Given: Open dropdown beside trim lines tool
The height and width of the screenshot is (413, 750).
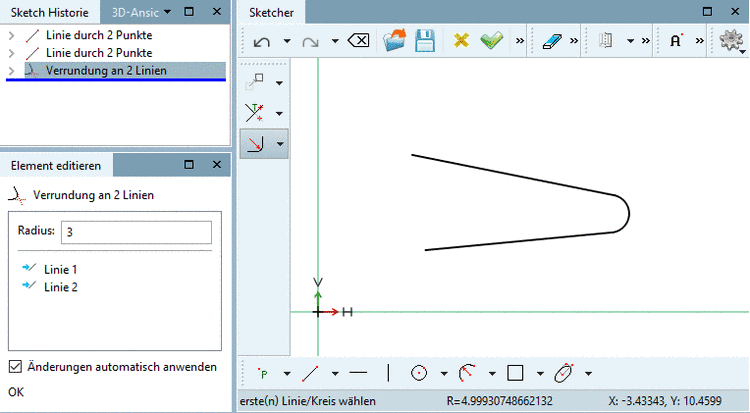Looking at the screenshot, I should (279, 114).
